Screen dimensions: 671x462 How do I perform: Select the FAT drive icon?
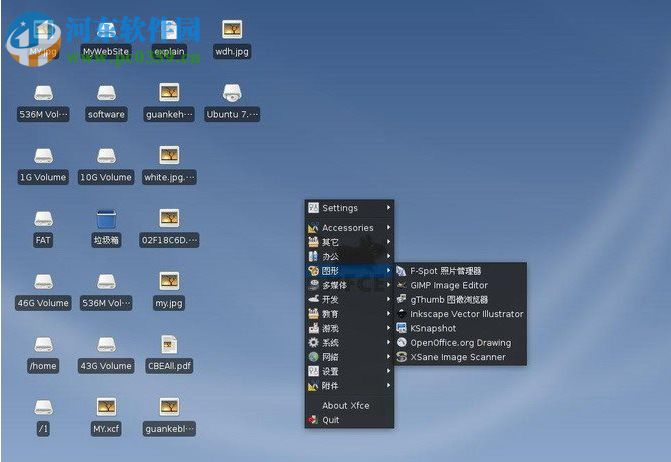pos(43,219)
